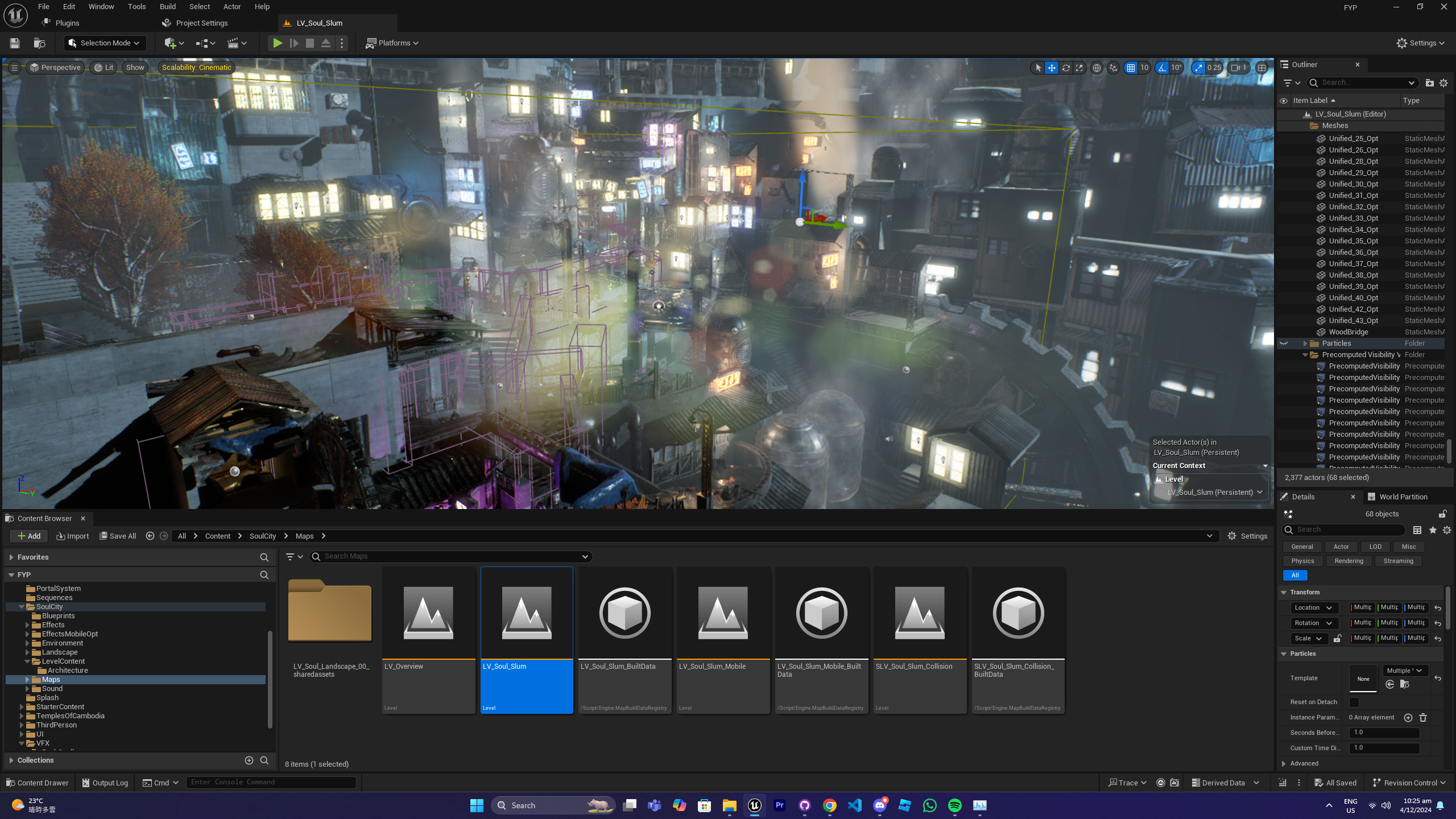This screenshot has width=1456, height=819.
Task: Open the Build menu
Action: 167,7
